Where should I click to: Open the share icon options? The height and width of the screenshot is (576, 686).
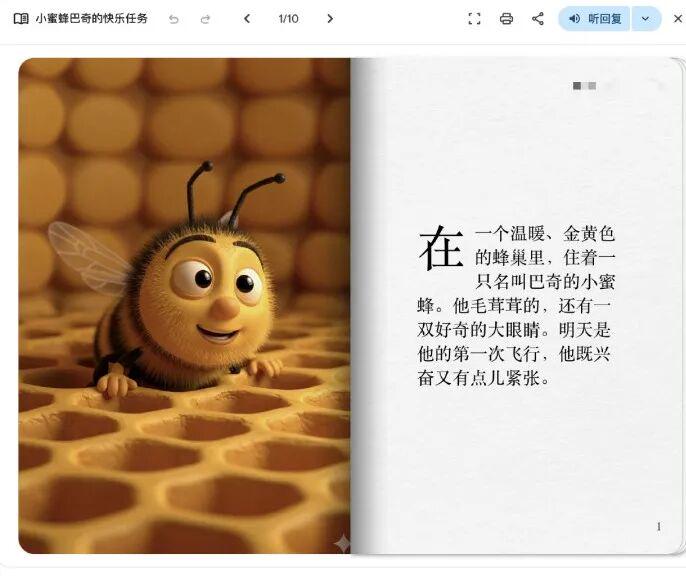click(538, 19)
